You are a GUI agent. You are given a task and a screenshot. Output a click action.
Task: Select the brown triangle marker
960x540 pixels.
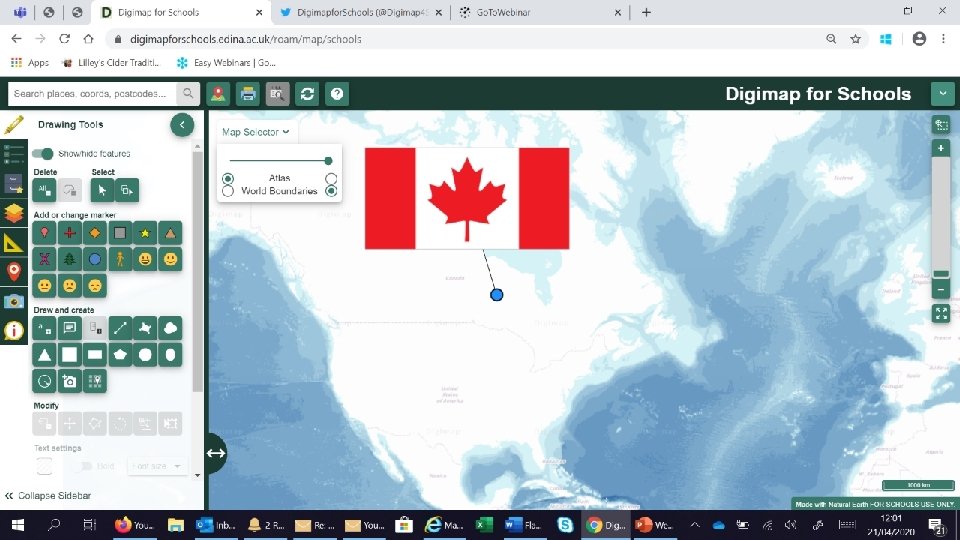coord(170,233)
